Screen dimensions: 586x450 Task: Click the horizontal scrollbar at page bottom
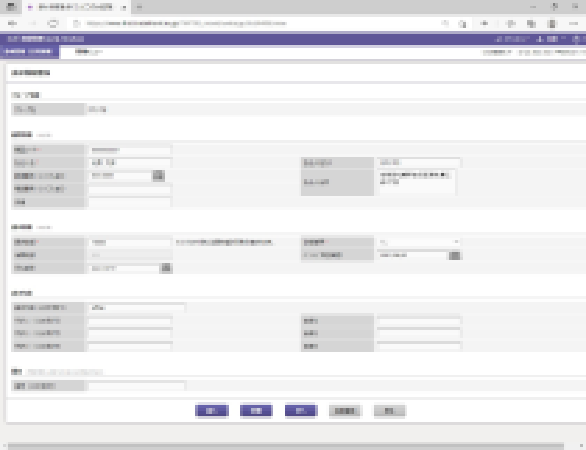286,446
